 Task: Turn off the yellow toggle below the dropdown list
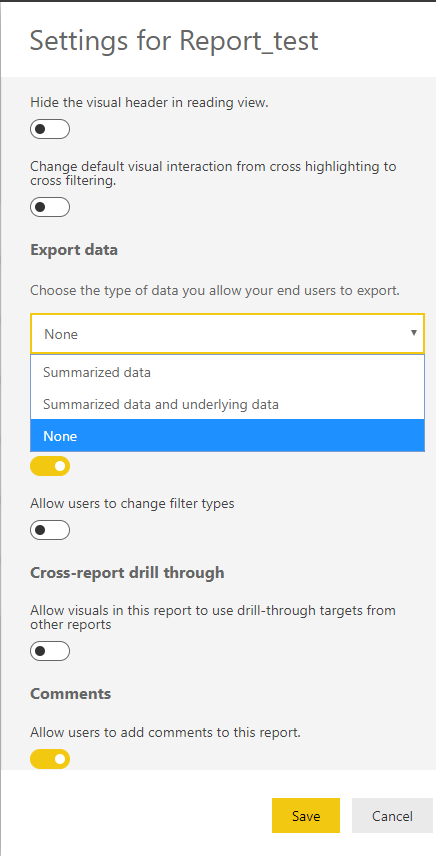click(50, 466)
